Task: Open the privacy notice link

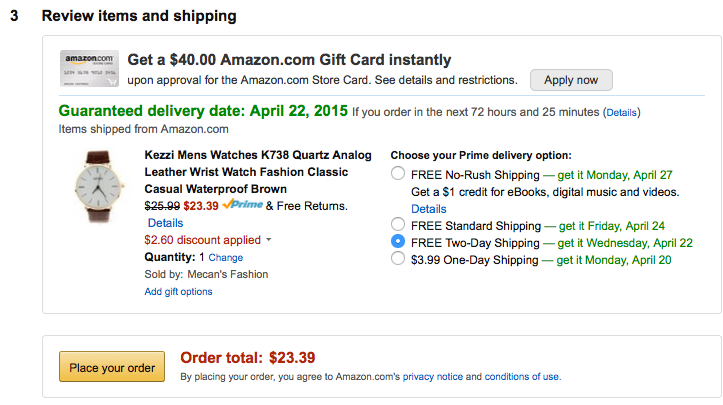Action: tap(432, 377)
